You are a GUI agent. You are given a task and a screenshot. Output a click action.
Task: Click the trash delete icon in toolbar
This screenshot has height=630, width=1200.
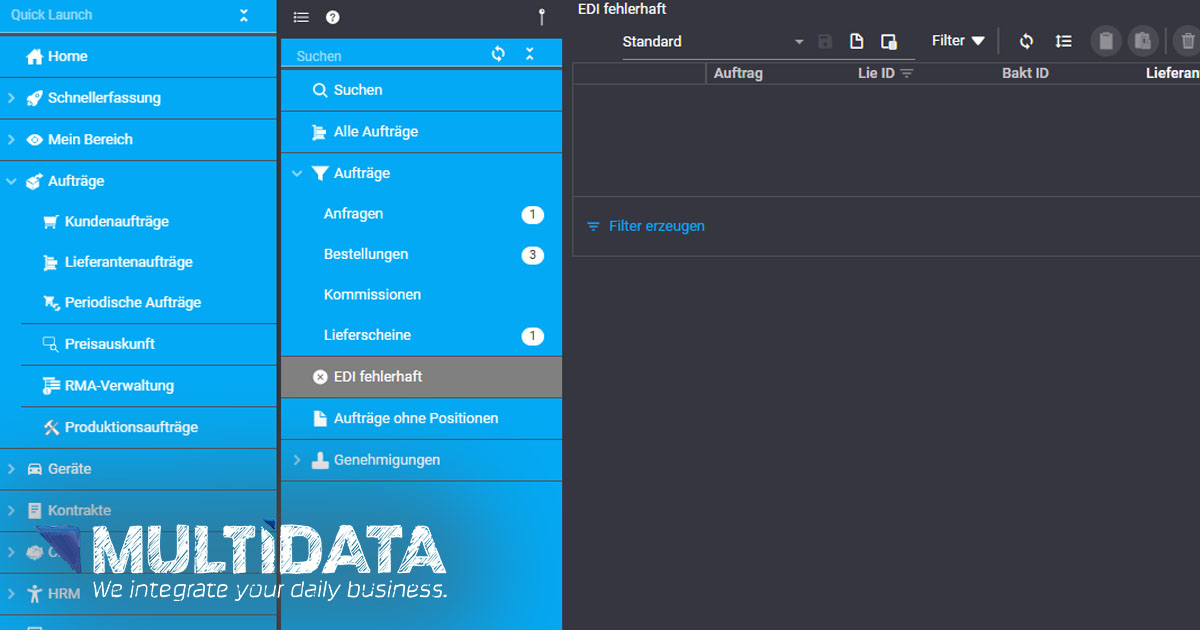[x=1187, y=41]
